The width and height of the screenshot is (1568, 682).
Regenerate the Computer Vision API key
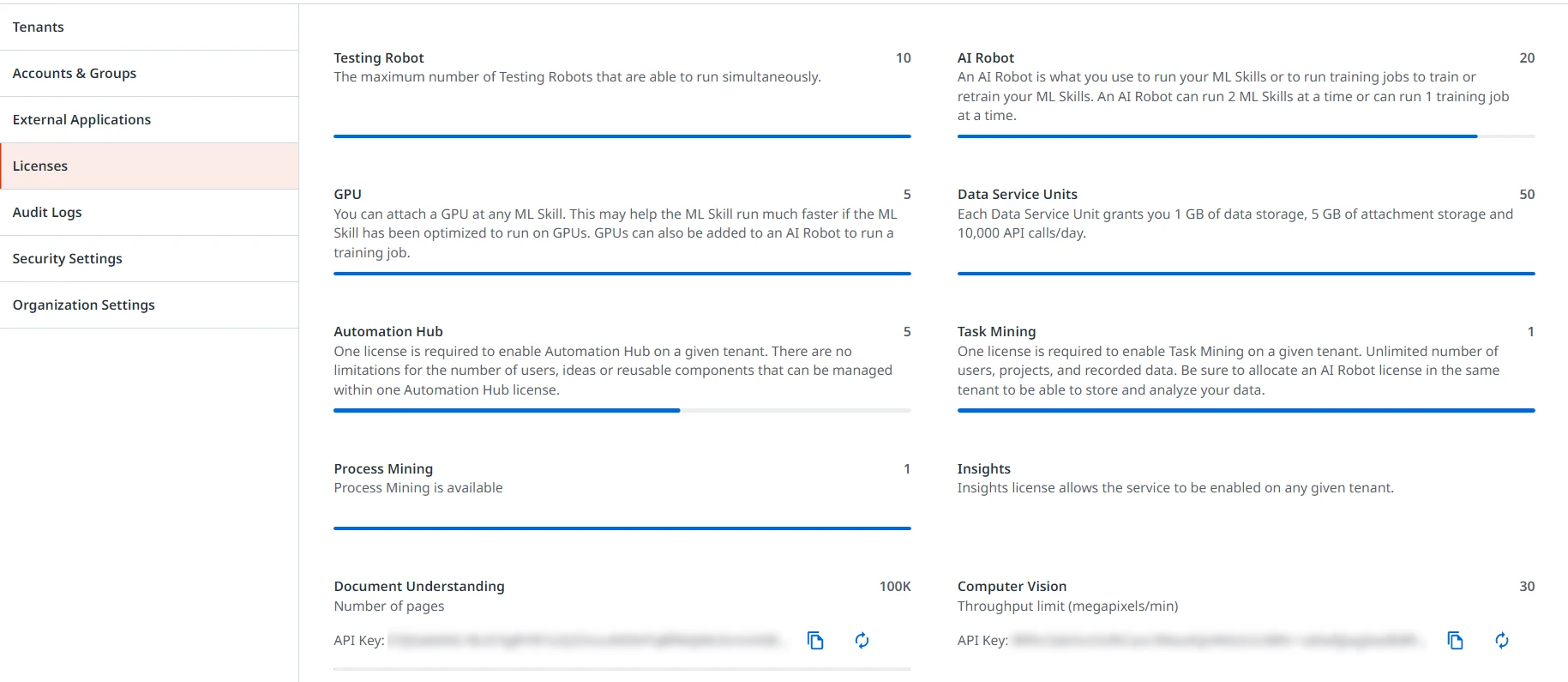tap(1501, 640)
